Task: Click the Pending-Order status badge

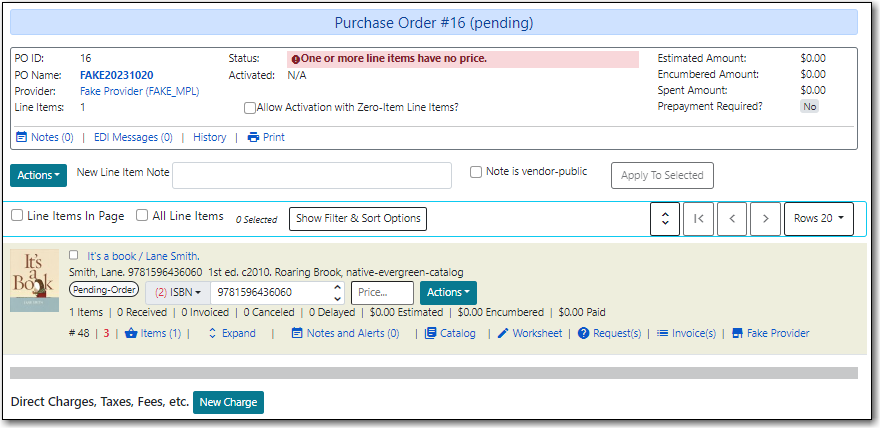Action: point(104,290)
